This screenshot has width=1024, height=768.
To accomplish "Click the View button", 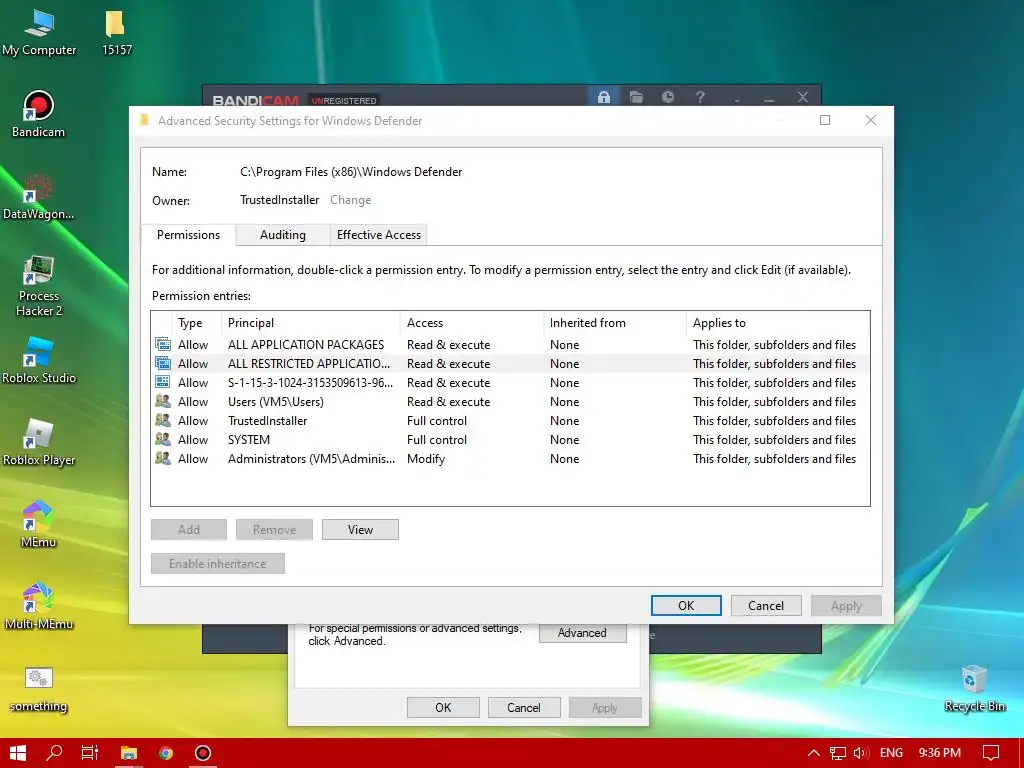I will [x=360, y=530].
